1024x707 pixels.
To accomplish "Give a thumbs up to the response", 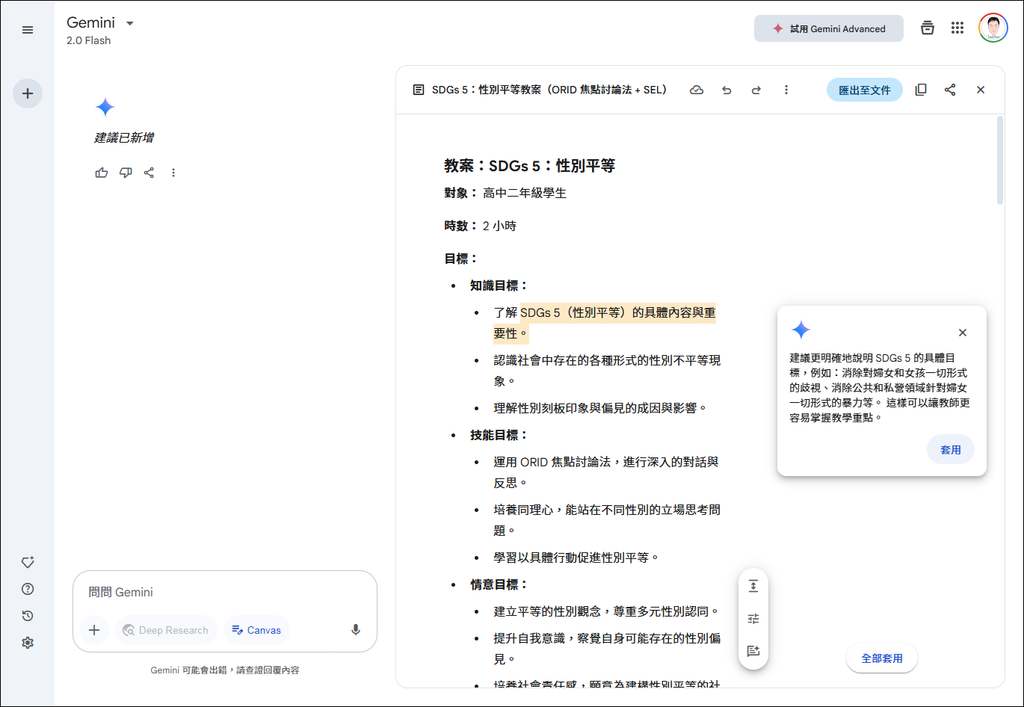I will (101, 172).
